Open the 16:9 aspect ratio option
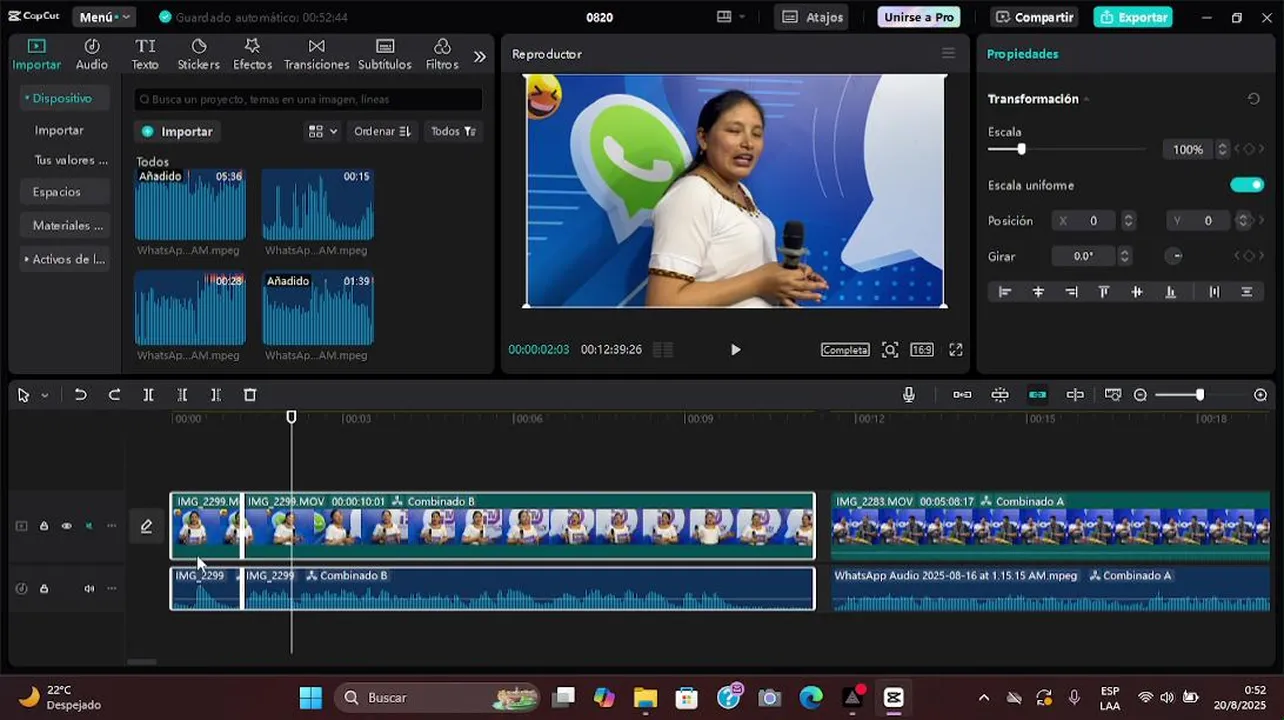This screenshot has width=1284, height=720. 922,350
